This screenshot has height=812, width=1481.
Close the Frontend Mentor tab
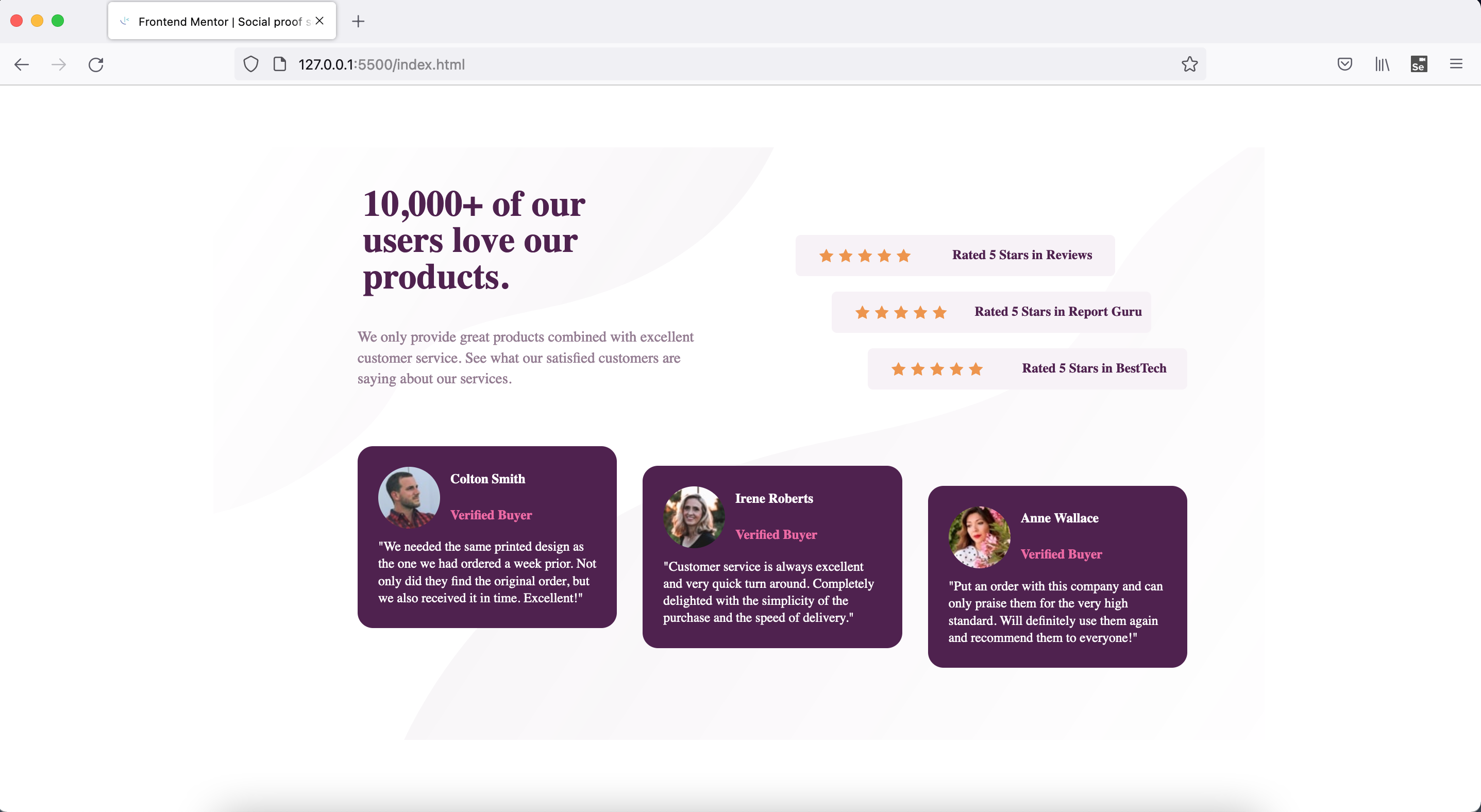pyautogui.click(x=319, y=21)
